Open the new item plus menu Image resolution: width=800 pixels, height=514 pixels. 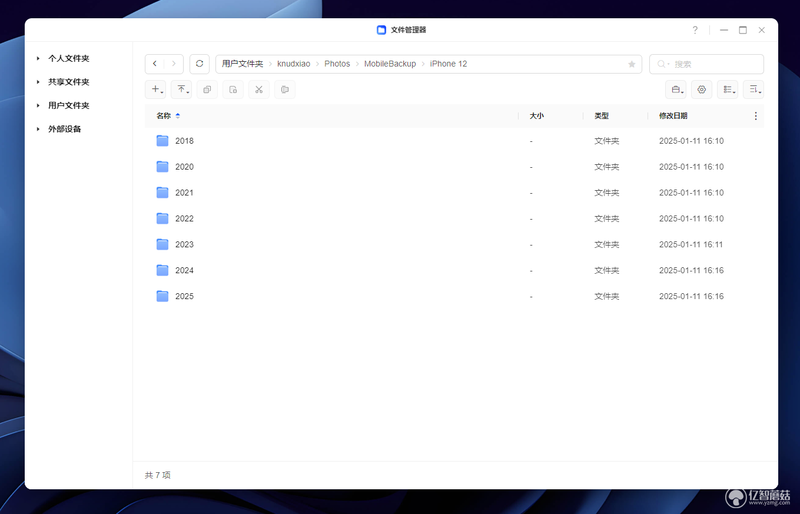click(156, 89)
